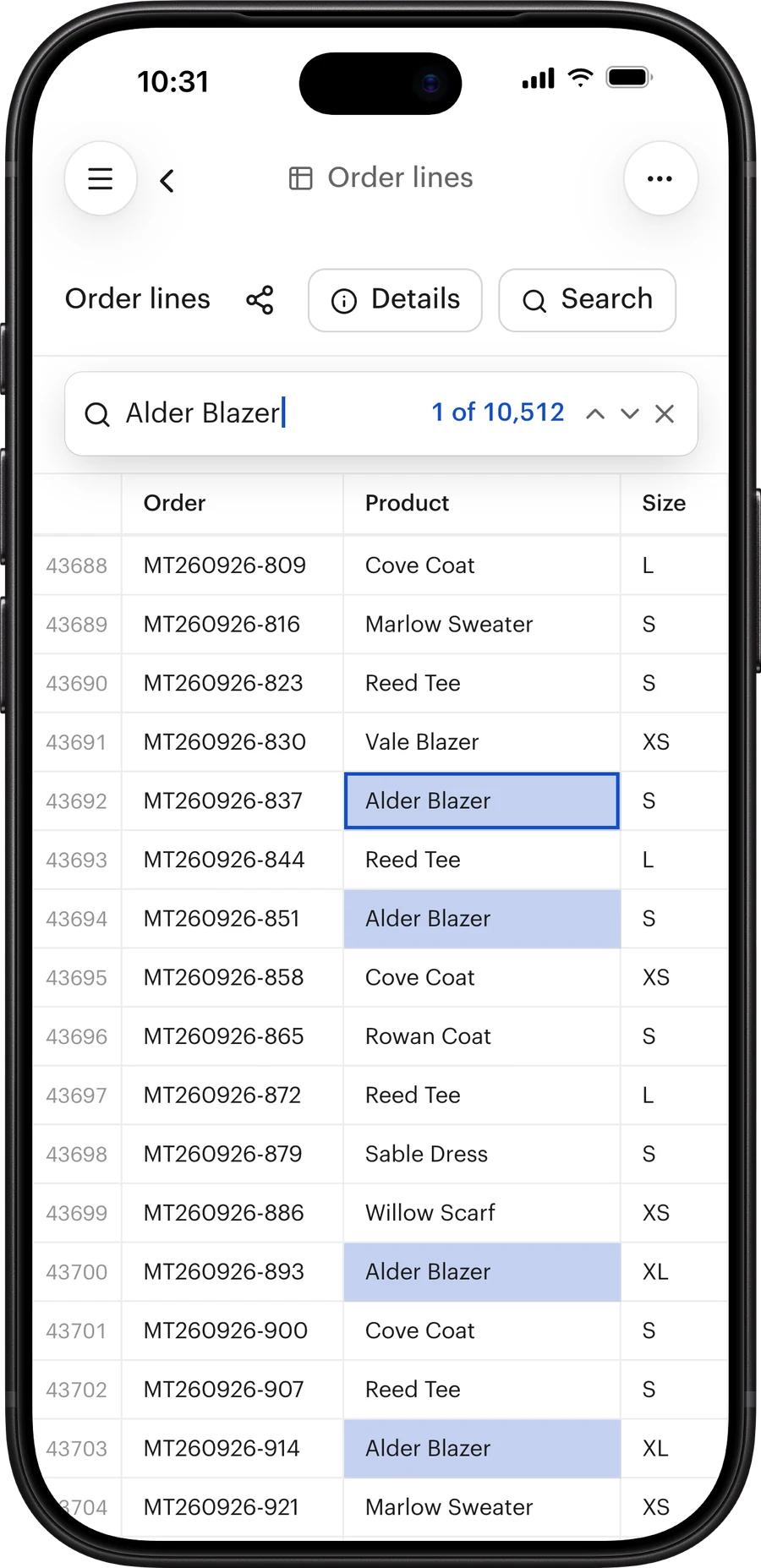761x1568 pixels.
Task: Select the Order column header
Action: (x=233, y=503)
